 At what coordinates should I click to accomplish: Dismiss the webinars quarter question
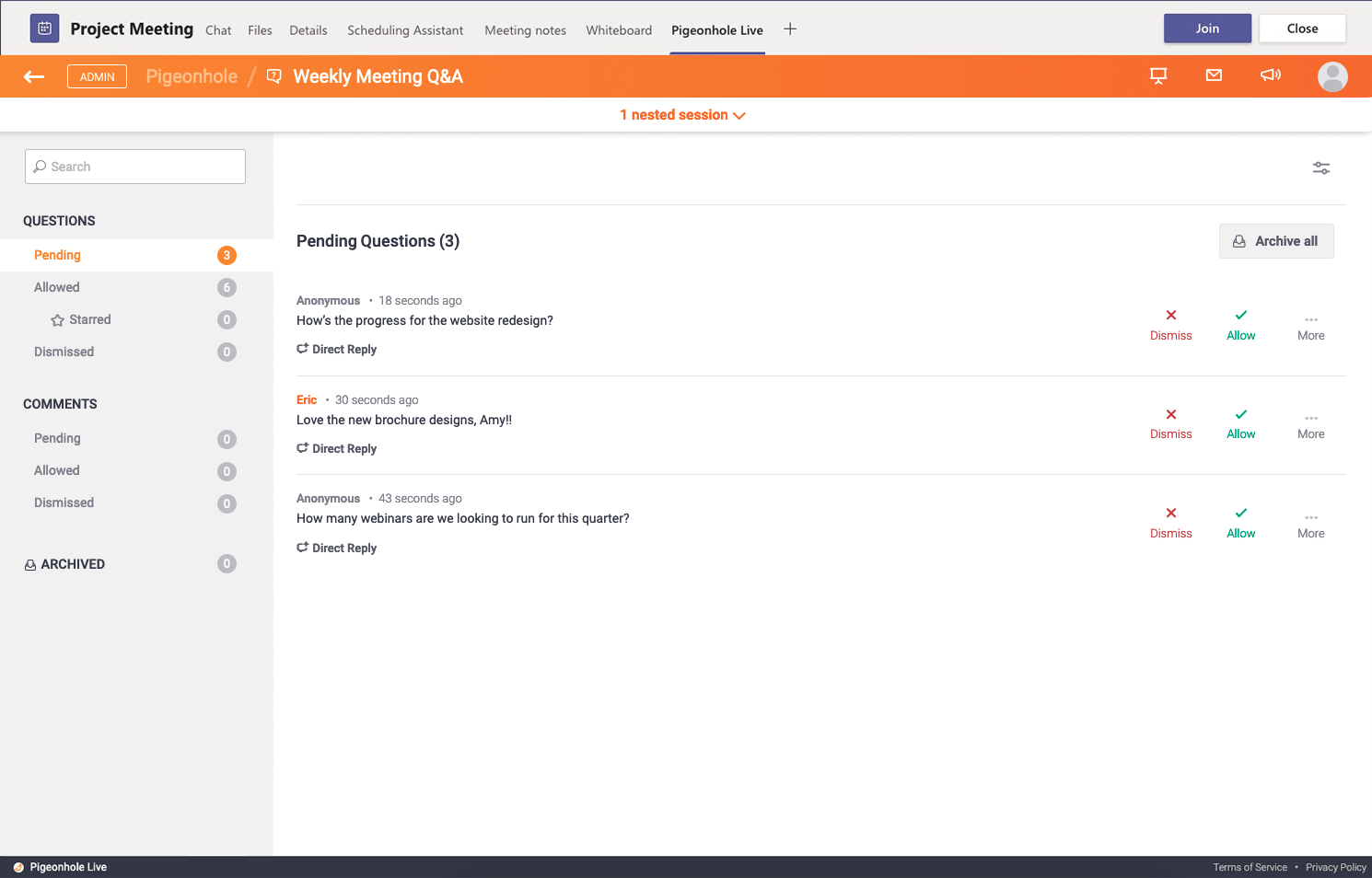1171,524
